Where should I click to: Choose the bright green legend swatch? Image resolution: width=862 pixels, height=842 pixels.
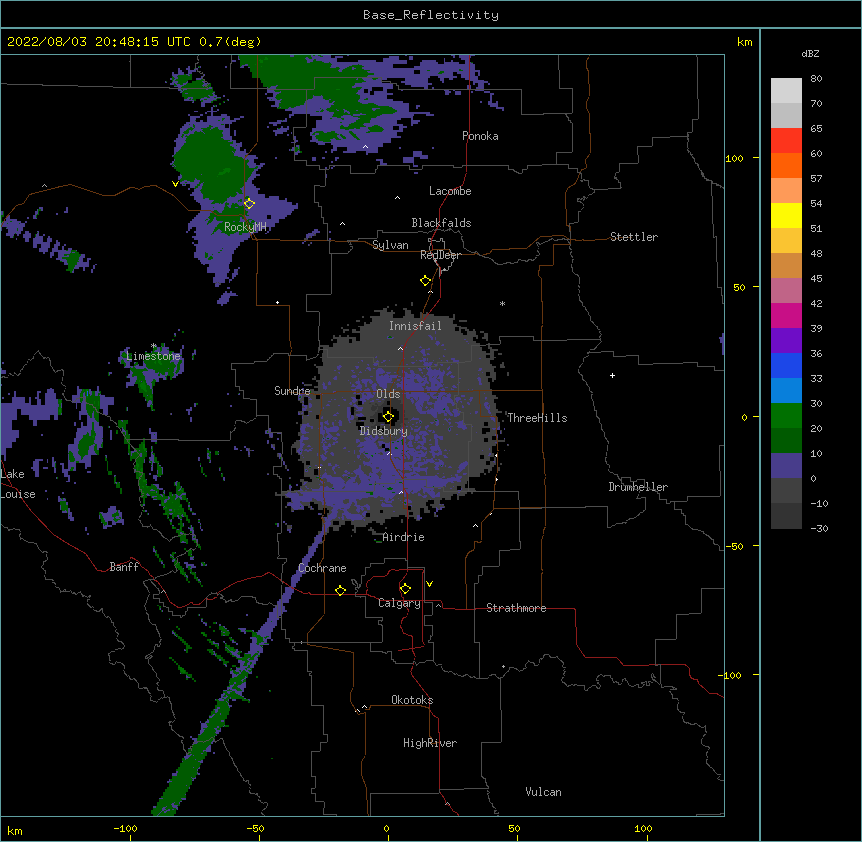point(786,416)
